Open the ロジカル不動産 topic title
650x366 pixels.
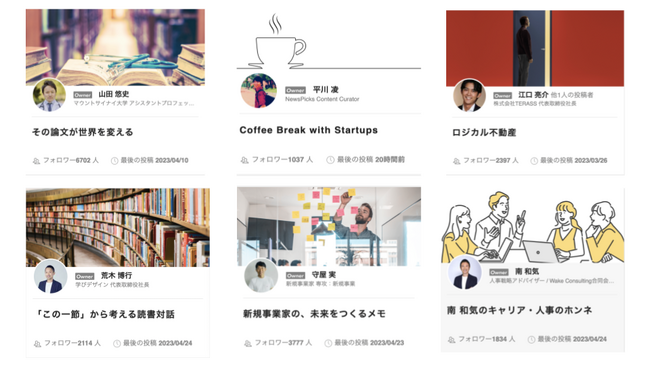coord(484,133)
